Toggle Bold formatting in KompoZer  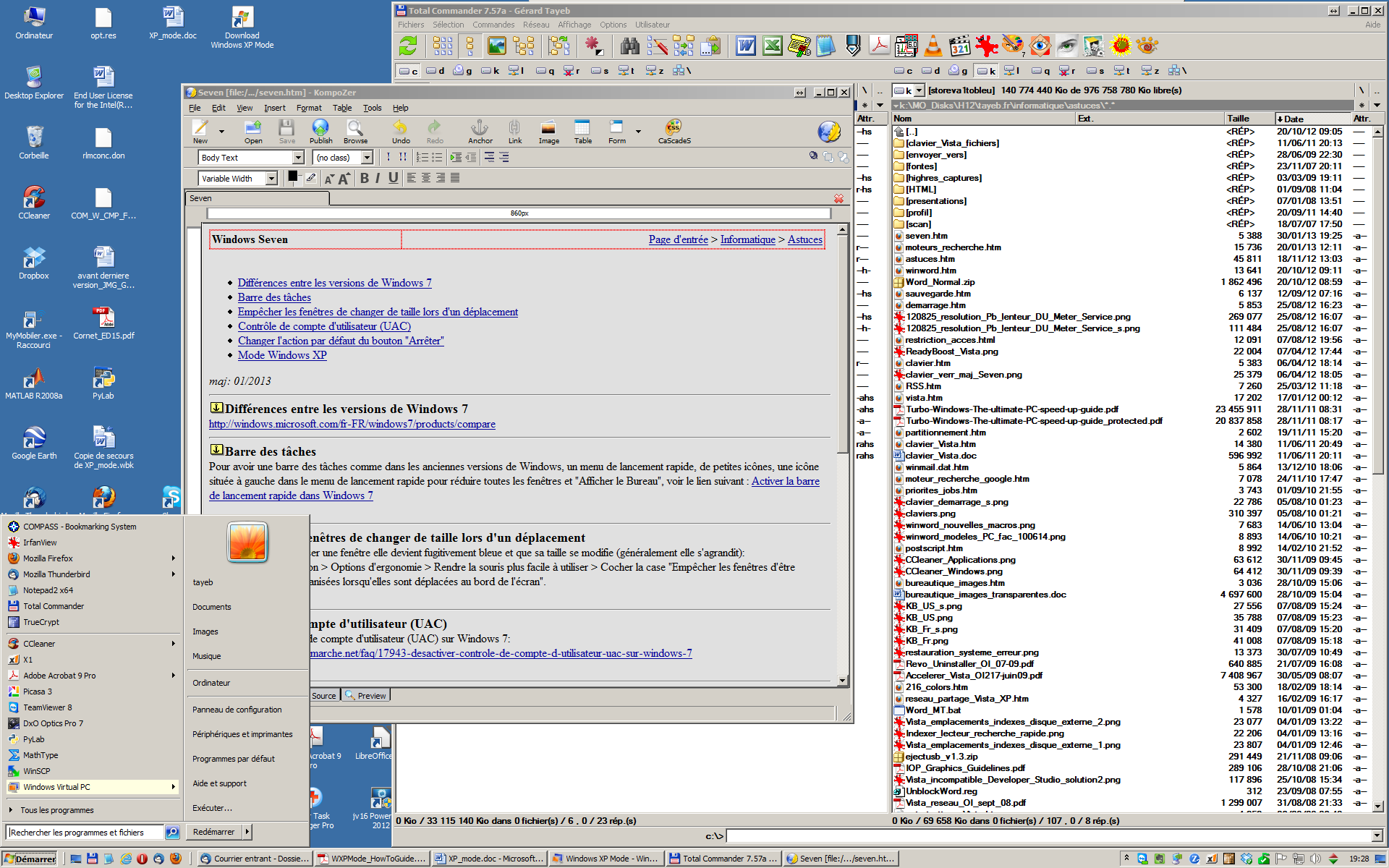(365, 178)
